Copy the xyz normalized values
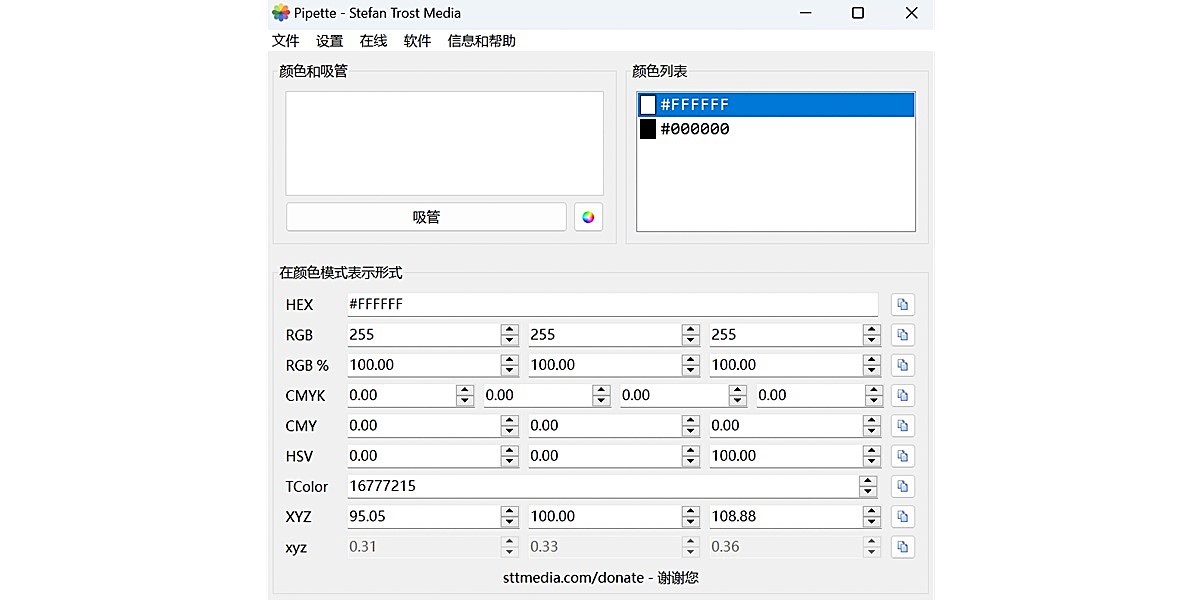 (x=903, y=546)
